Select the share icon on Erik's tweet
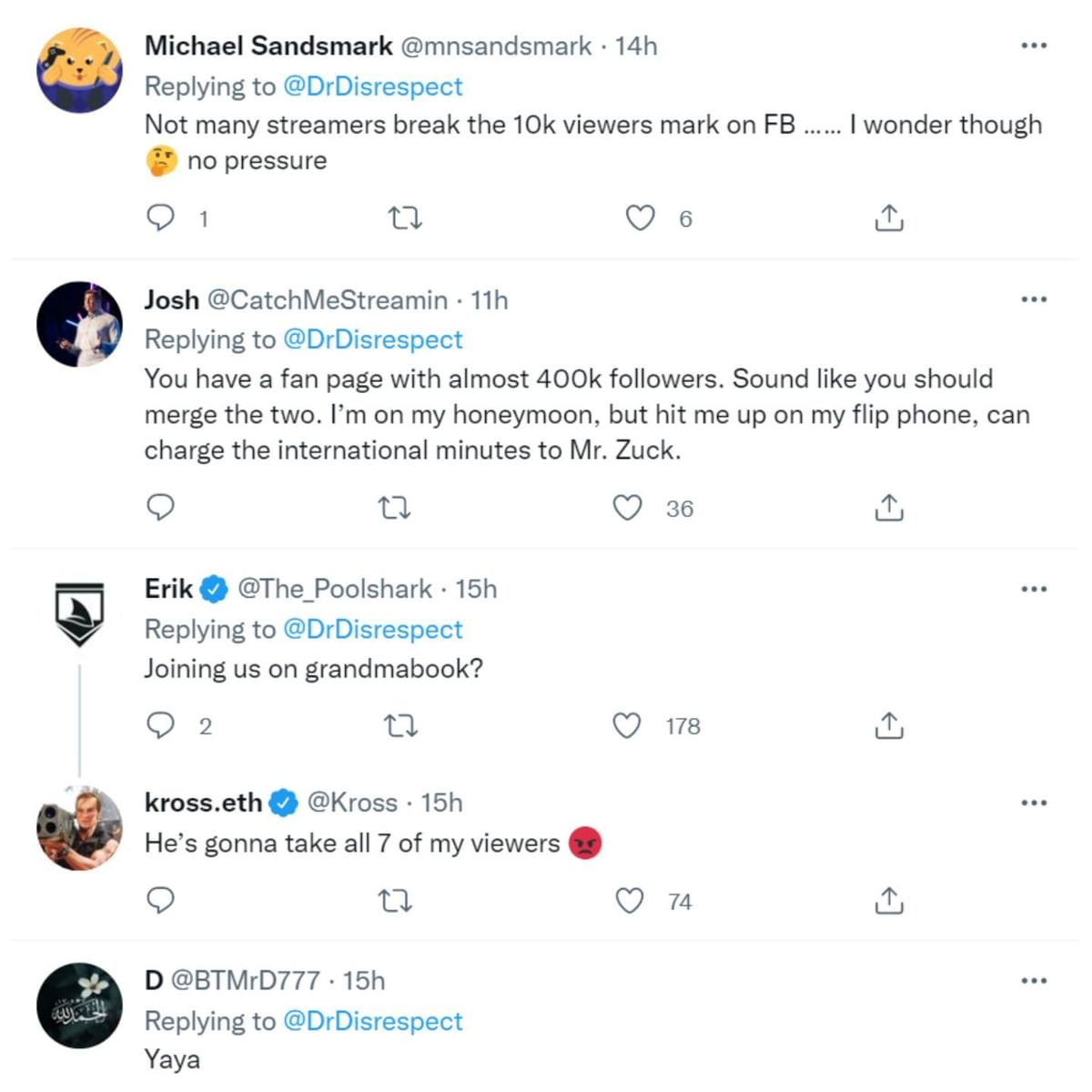 pos(888,725)
